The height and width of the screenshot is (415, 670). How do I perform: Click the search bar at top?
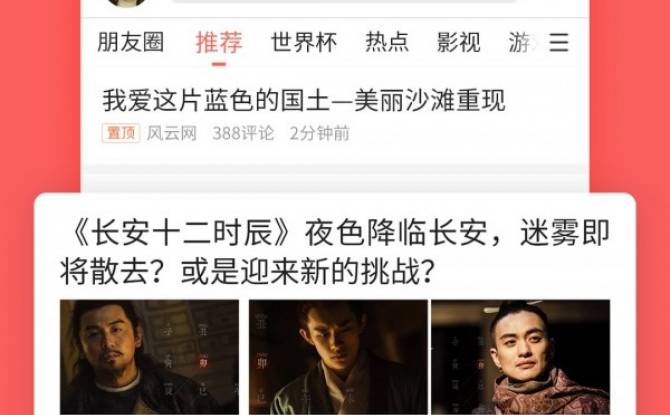point(344,1)
